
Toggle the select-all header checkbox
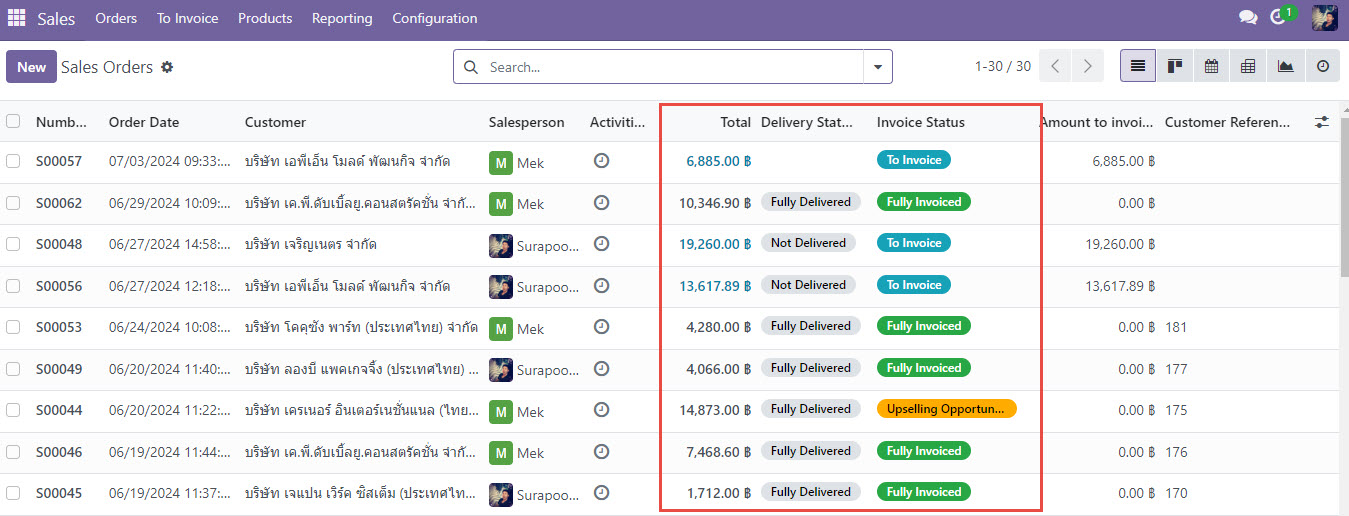point(13,122)
